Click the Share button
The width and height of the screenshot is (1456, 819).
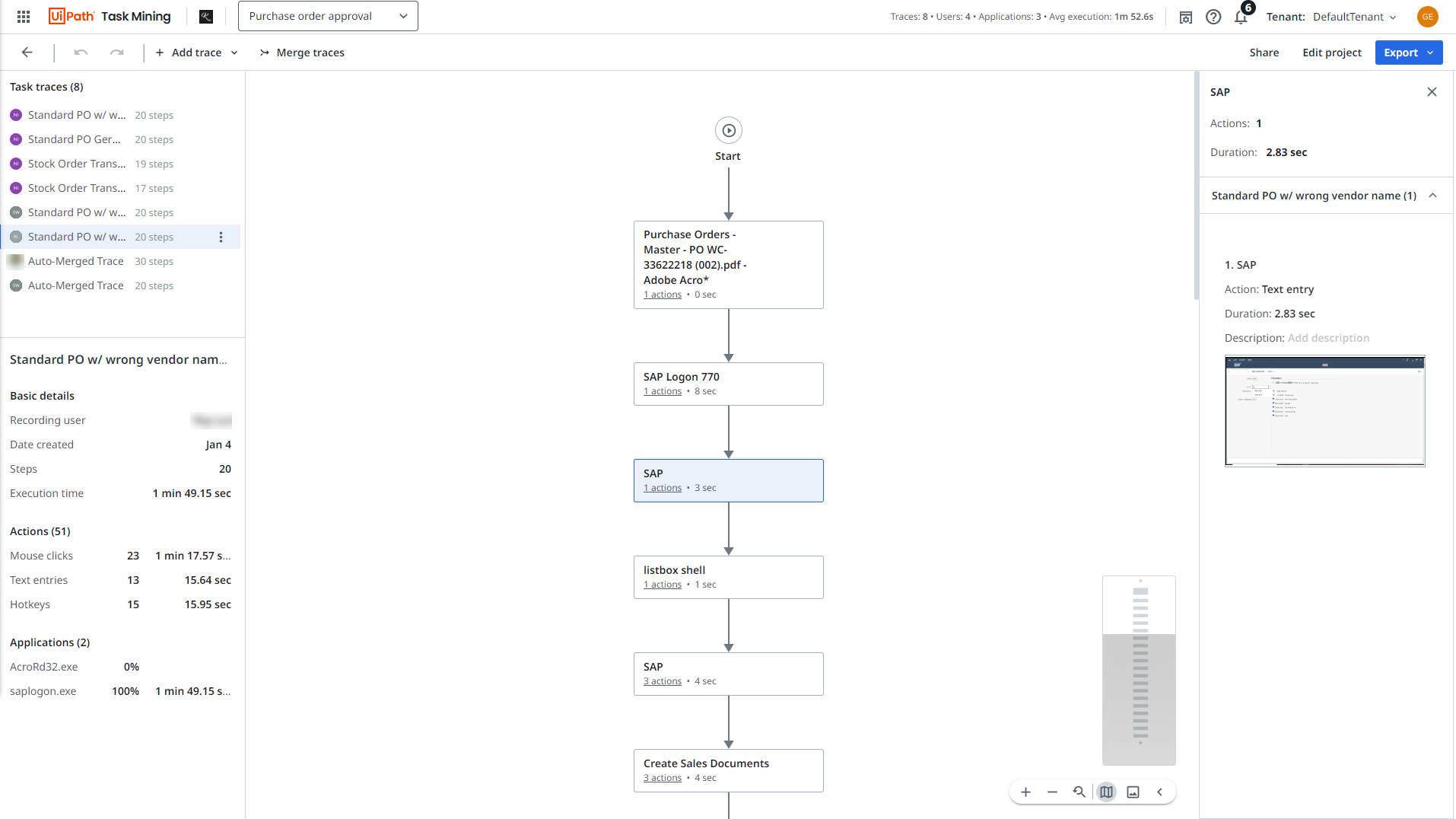click(x=1264, y=53)
